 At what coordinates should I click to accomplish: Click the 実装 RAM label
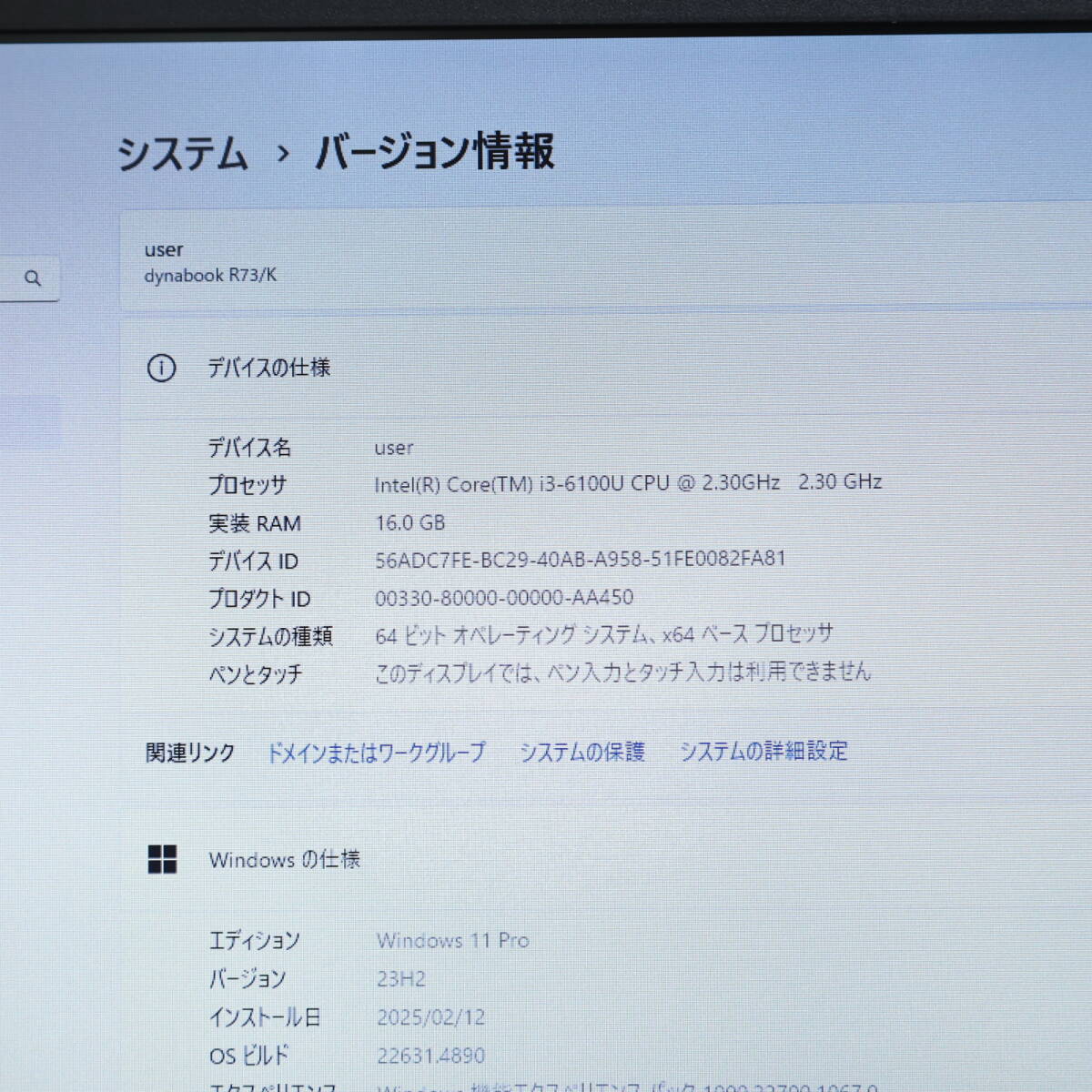click(x=255, y=523)
